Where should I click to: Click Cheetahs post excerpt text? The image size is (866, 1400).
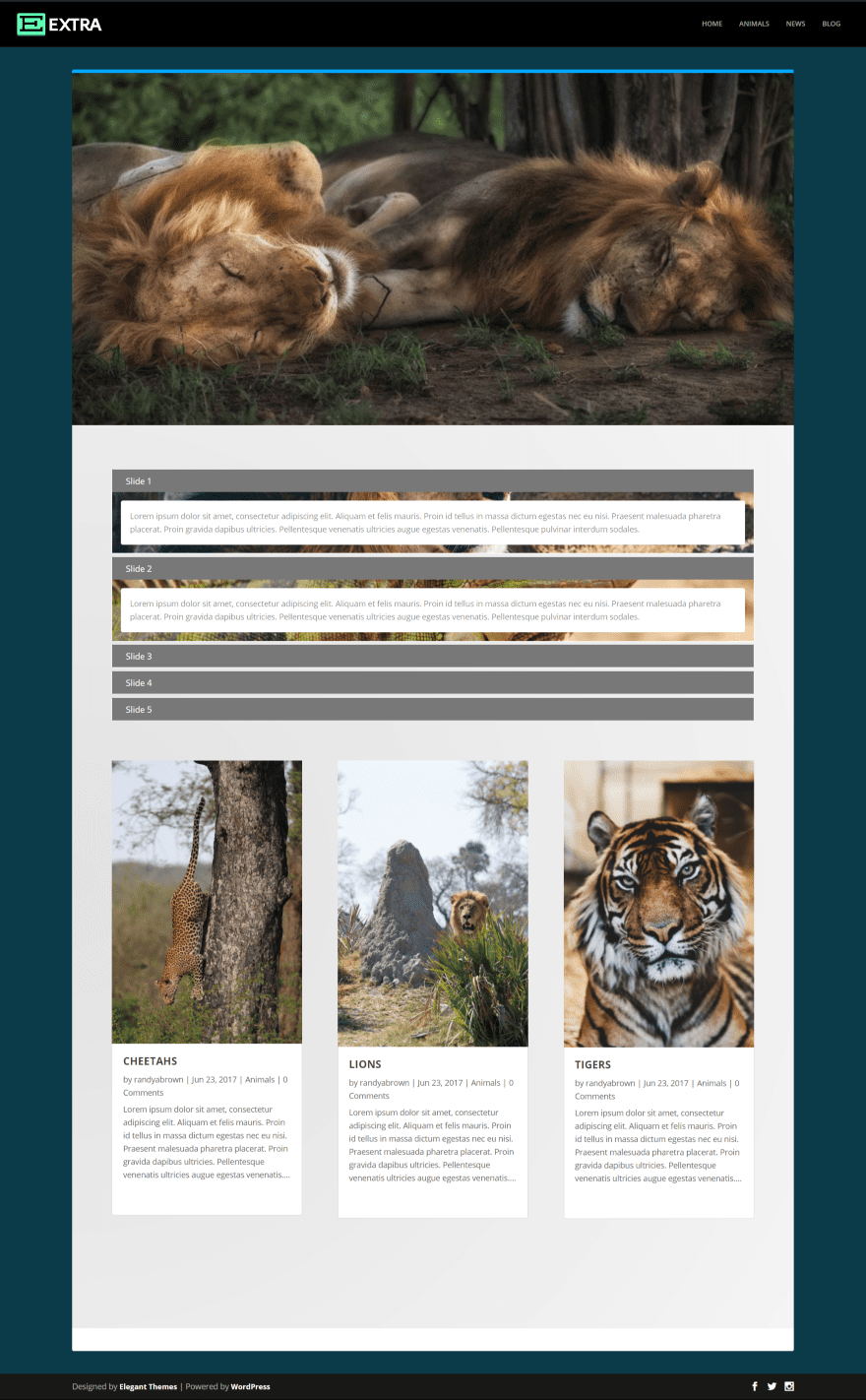(x=207, y=1142)
